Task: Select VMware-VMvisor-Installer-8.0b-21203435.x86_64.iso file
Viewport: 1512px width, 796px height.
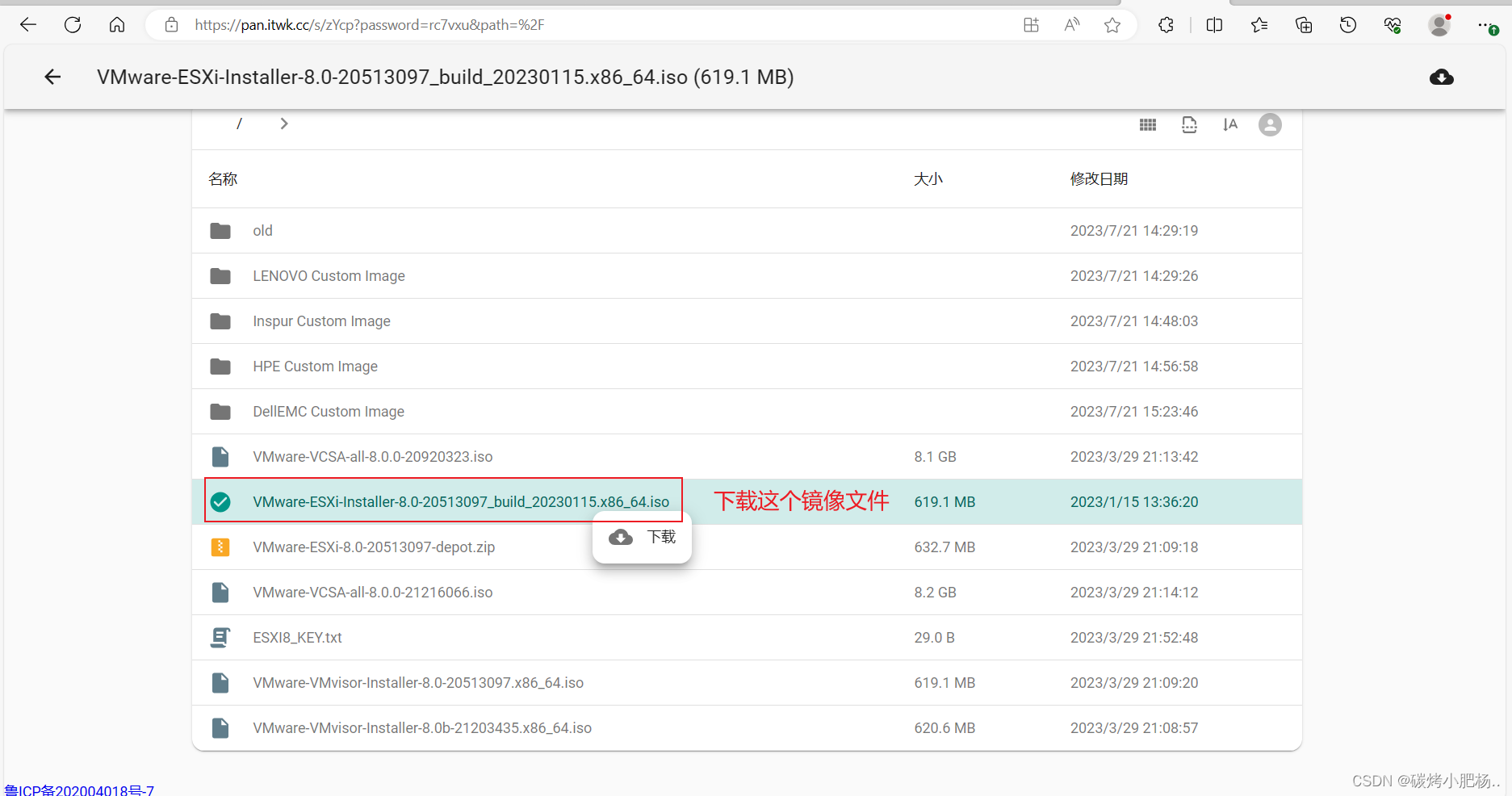Action: pos(422,728)
